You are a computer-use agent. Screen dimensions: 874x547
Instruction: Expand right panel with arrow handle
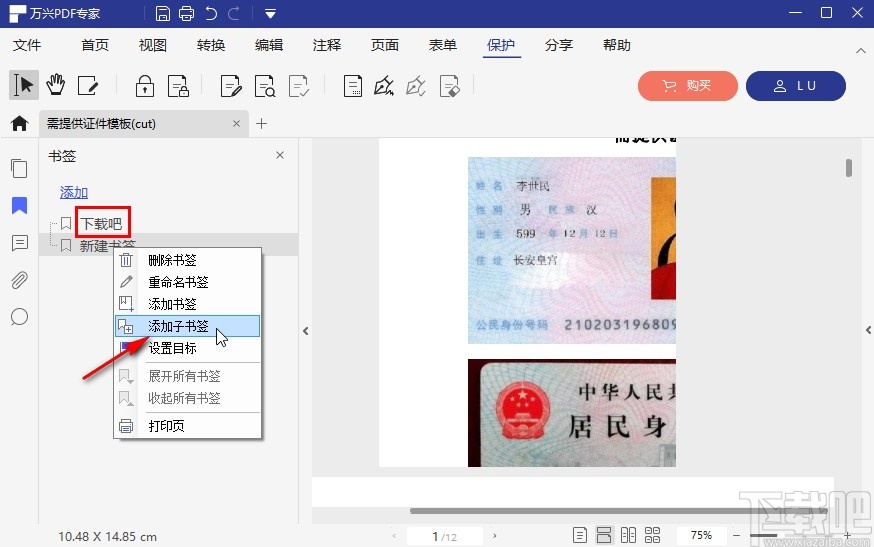[868, 330]
